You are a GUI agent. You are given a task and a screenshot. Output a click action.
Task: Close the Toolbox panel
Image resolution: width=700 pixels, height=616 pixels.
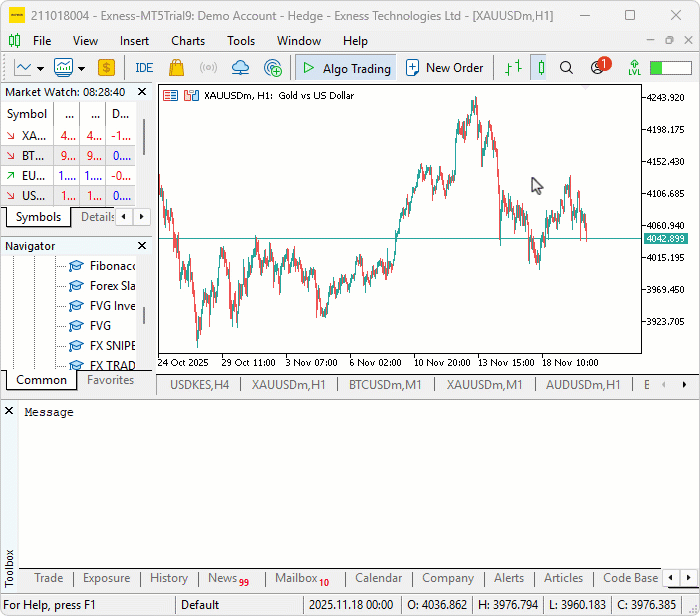coord(9,411)
